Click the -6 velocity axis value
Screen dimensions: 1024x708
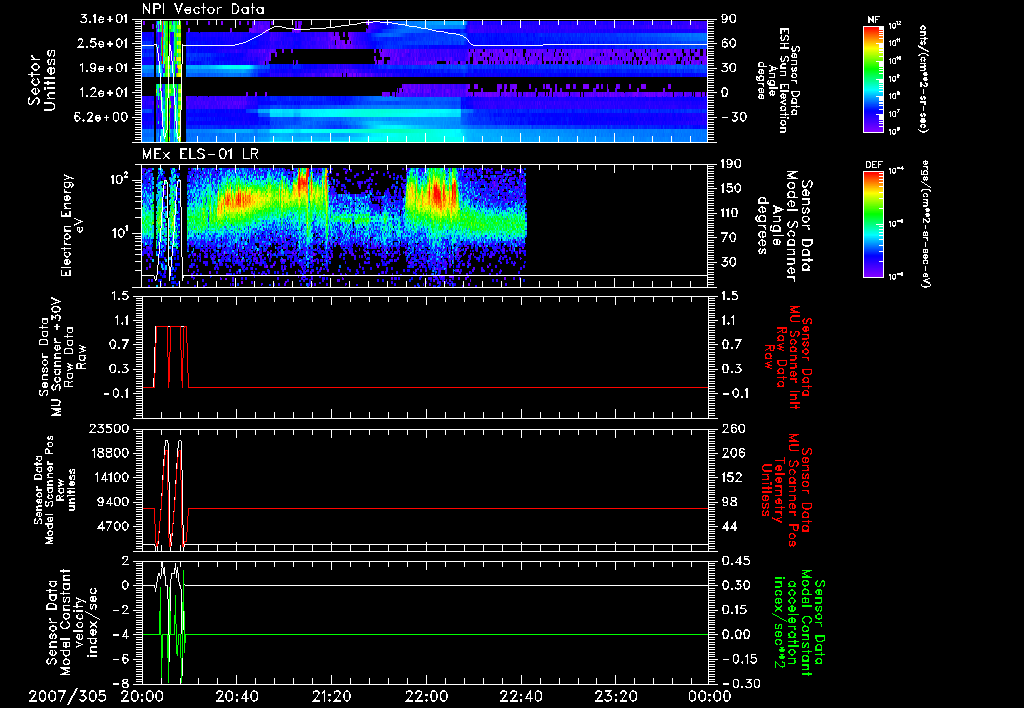tap(121, 659)
